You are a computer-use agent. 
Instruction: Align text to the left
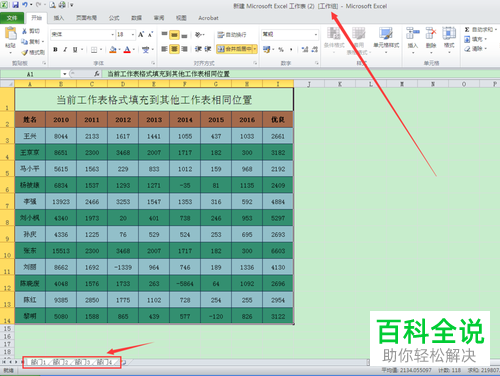point(164,49)
